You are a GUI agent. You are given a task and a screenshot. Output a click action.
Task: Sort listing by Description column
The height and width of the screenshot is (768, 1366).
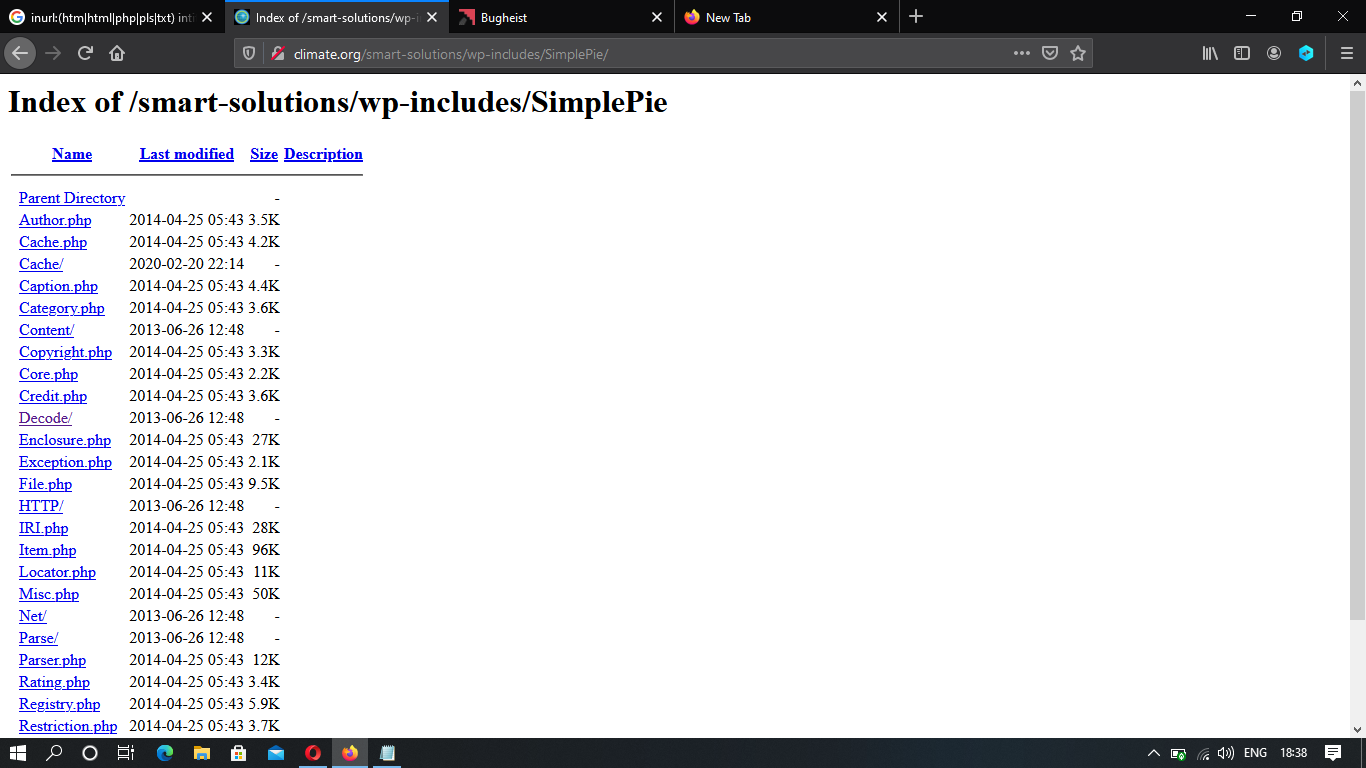coord(323,154)
